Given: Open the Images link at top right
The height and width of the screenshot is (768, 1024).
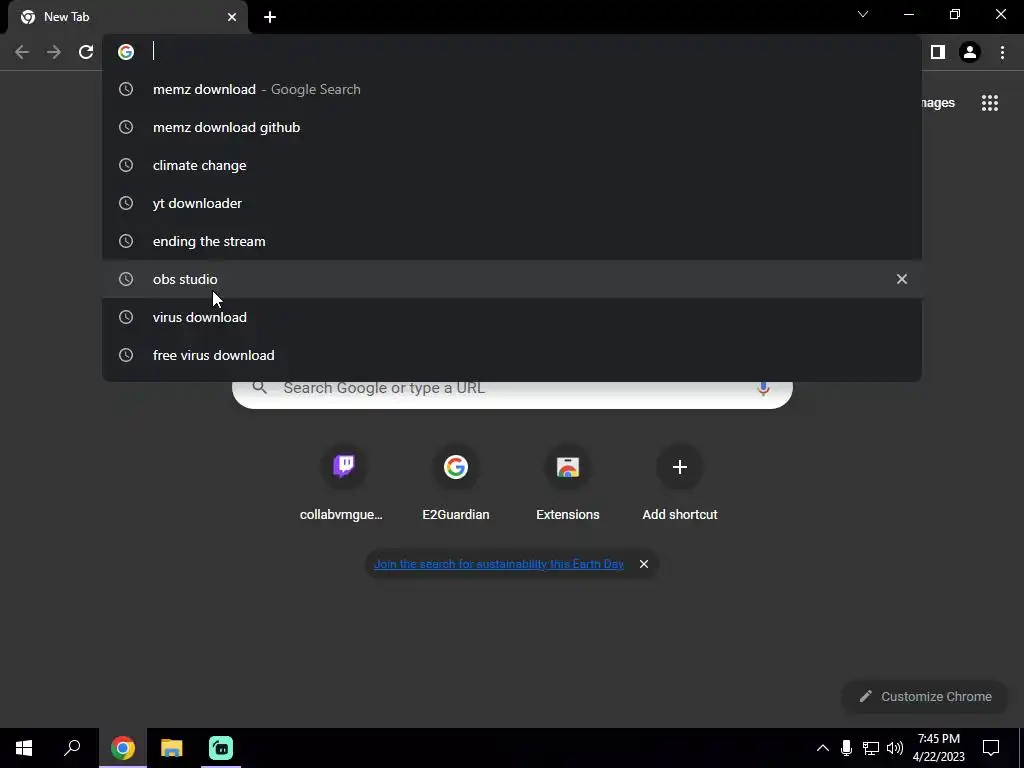Looking at the screenshot, I should (938, 103).
